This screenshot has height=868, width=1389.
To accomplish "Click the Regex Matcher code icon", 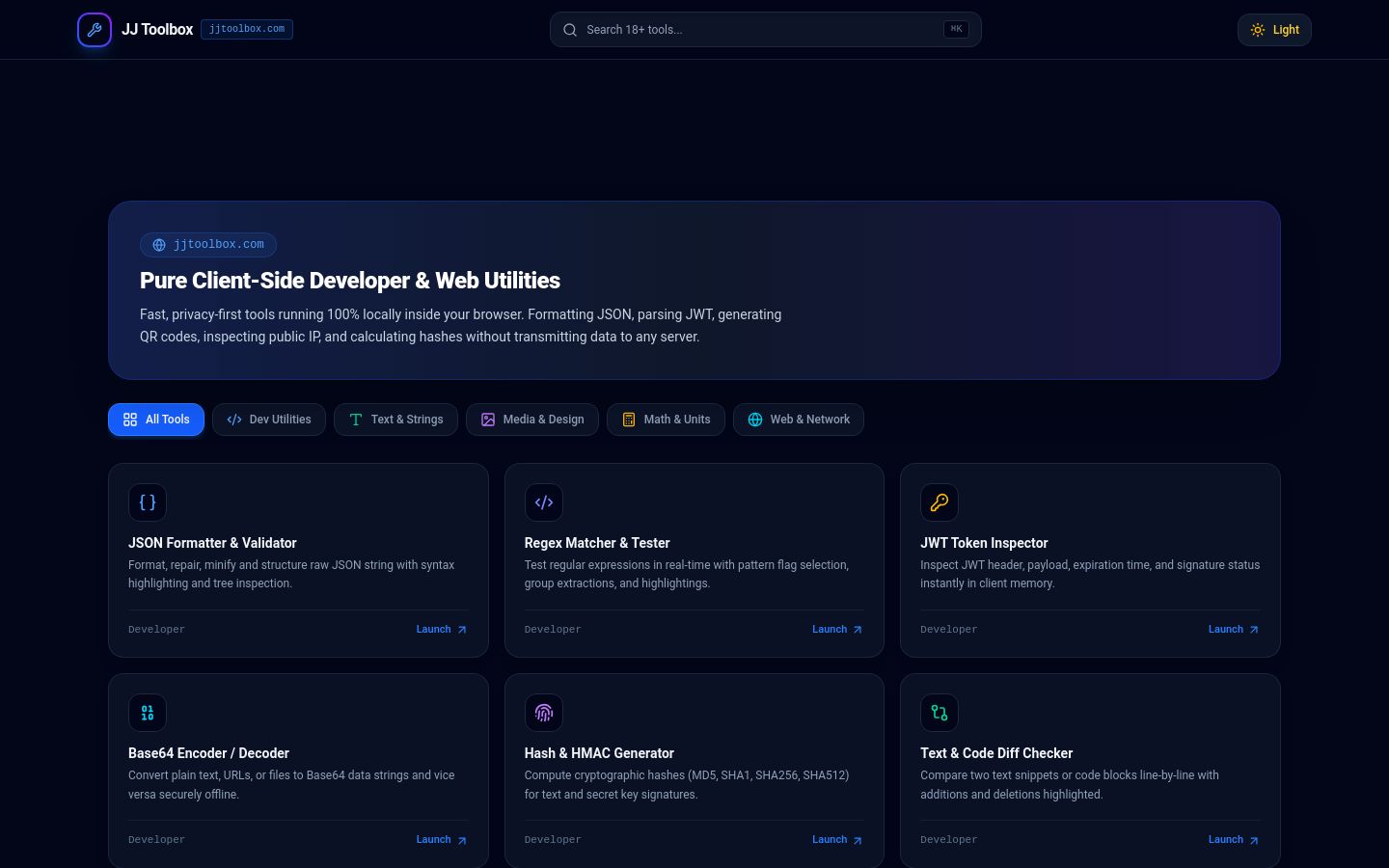I will [x=544, y=502].
